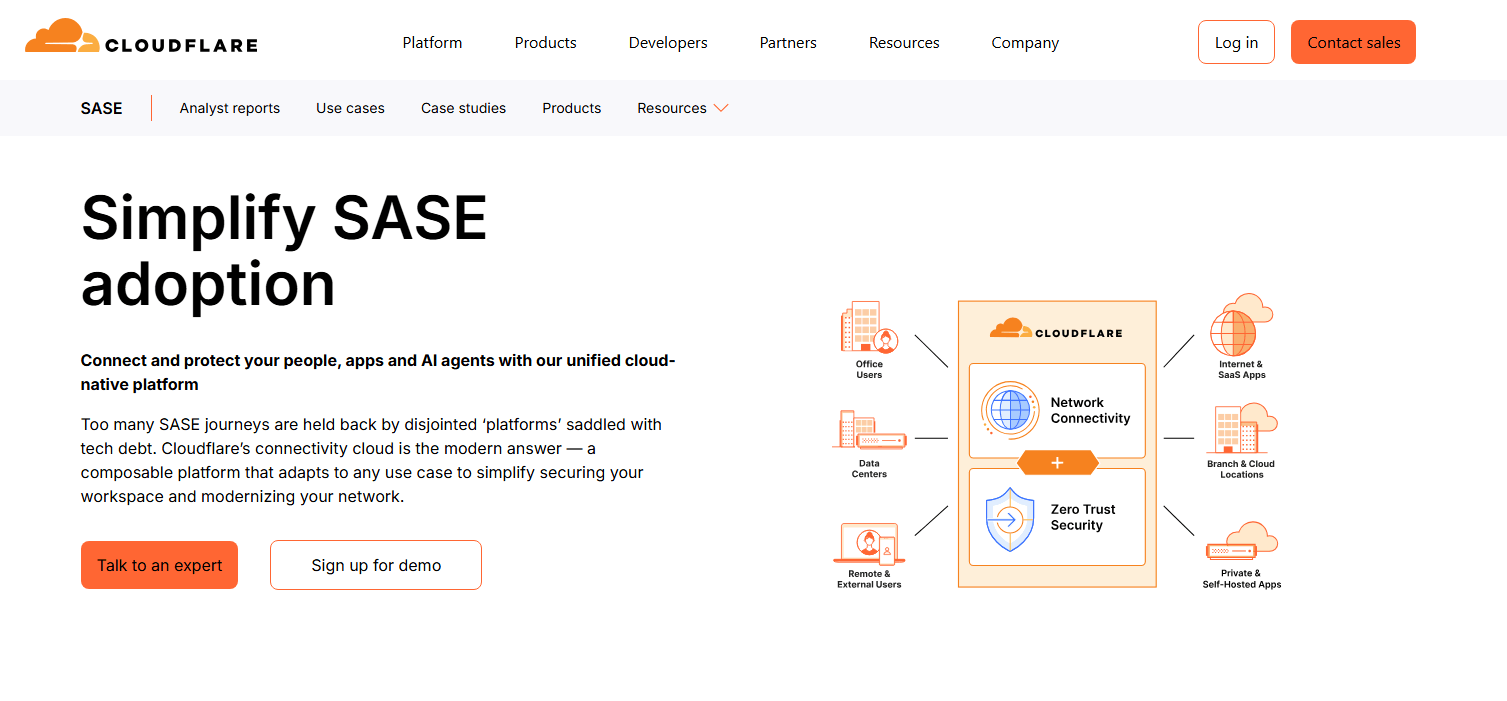Click the Sign up for demo button

376,565
